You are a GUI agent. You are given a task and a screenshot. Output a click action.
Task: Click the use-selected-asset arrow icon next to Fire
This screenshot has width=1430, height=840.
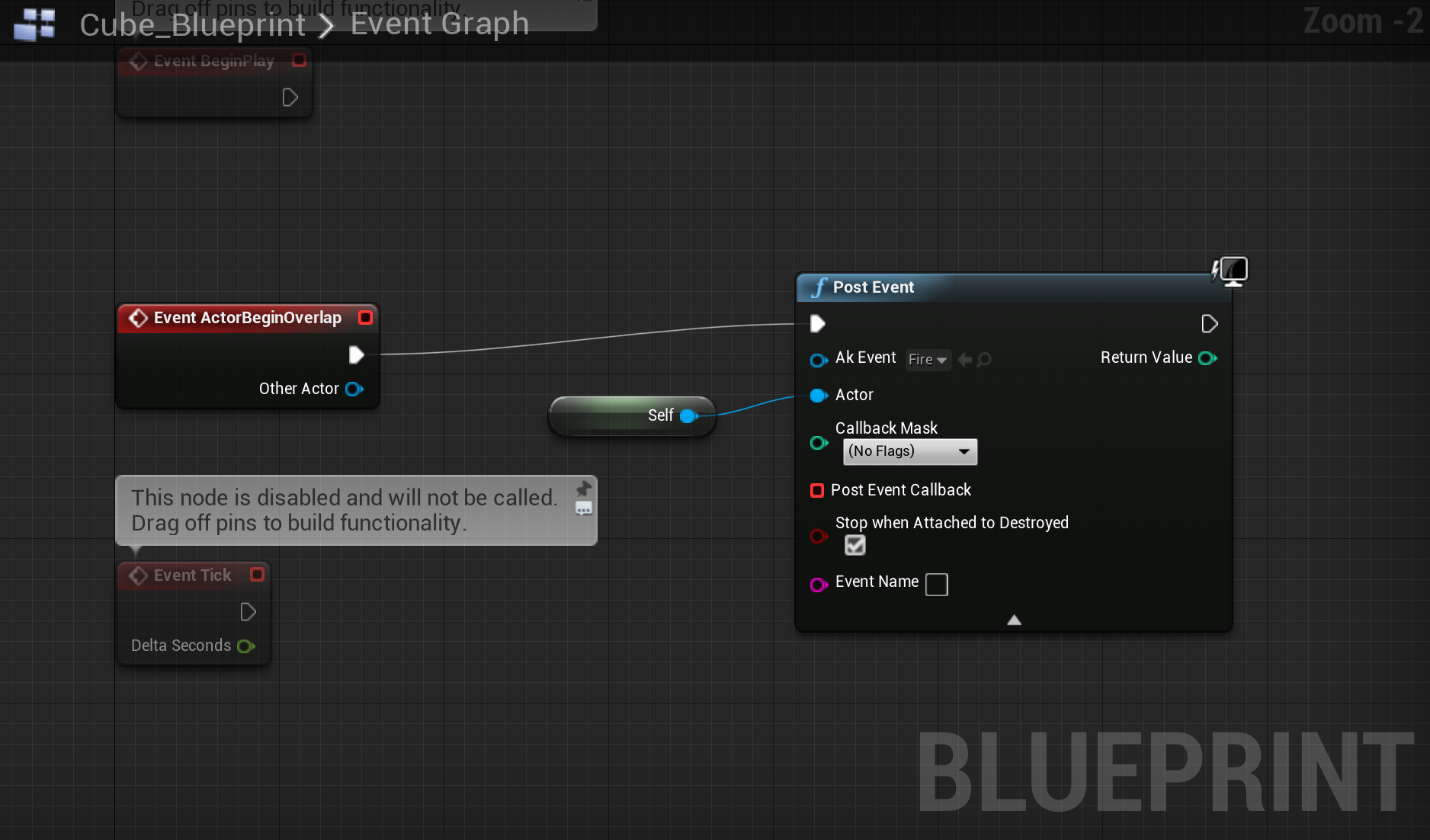point(963,359)
